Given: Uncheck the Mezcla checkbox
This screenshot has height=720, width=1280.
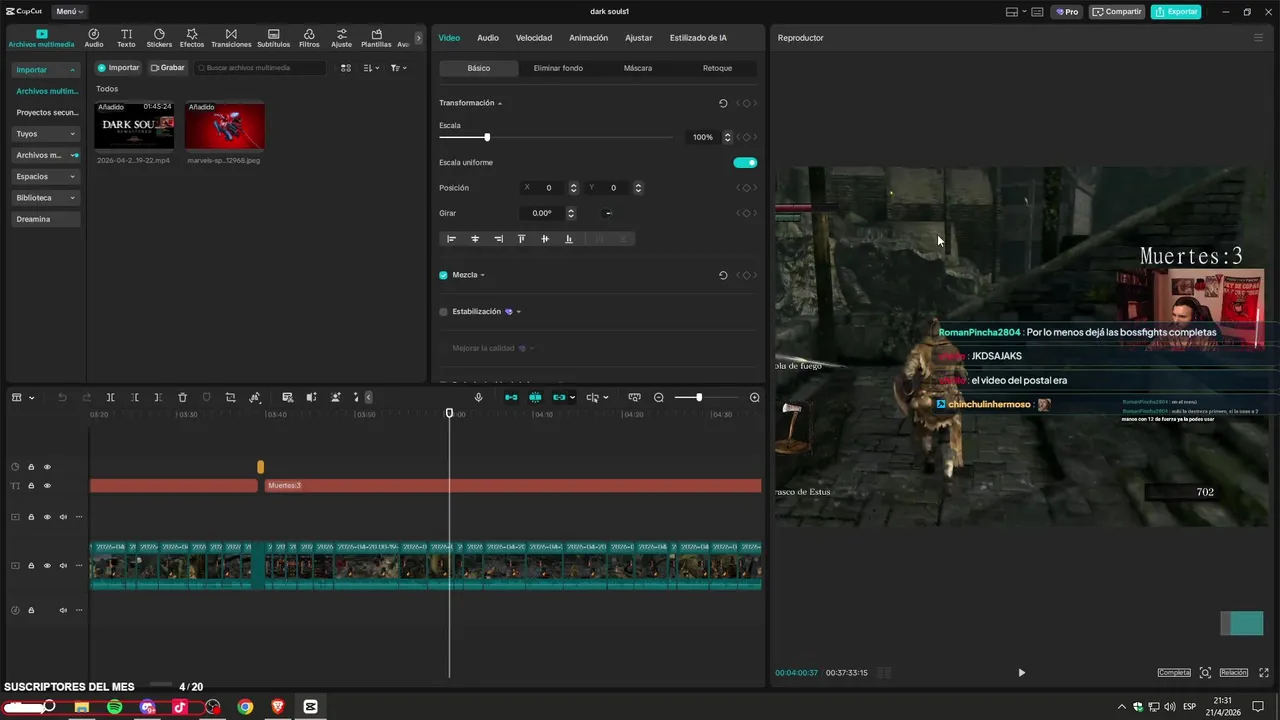Looking at the screenshot, I should click(x=443, y=275).
